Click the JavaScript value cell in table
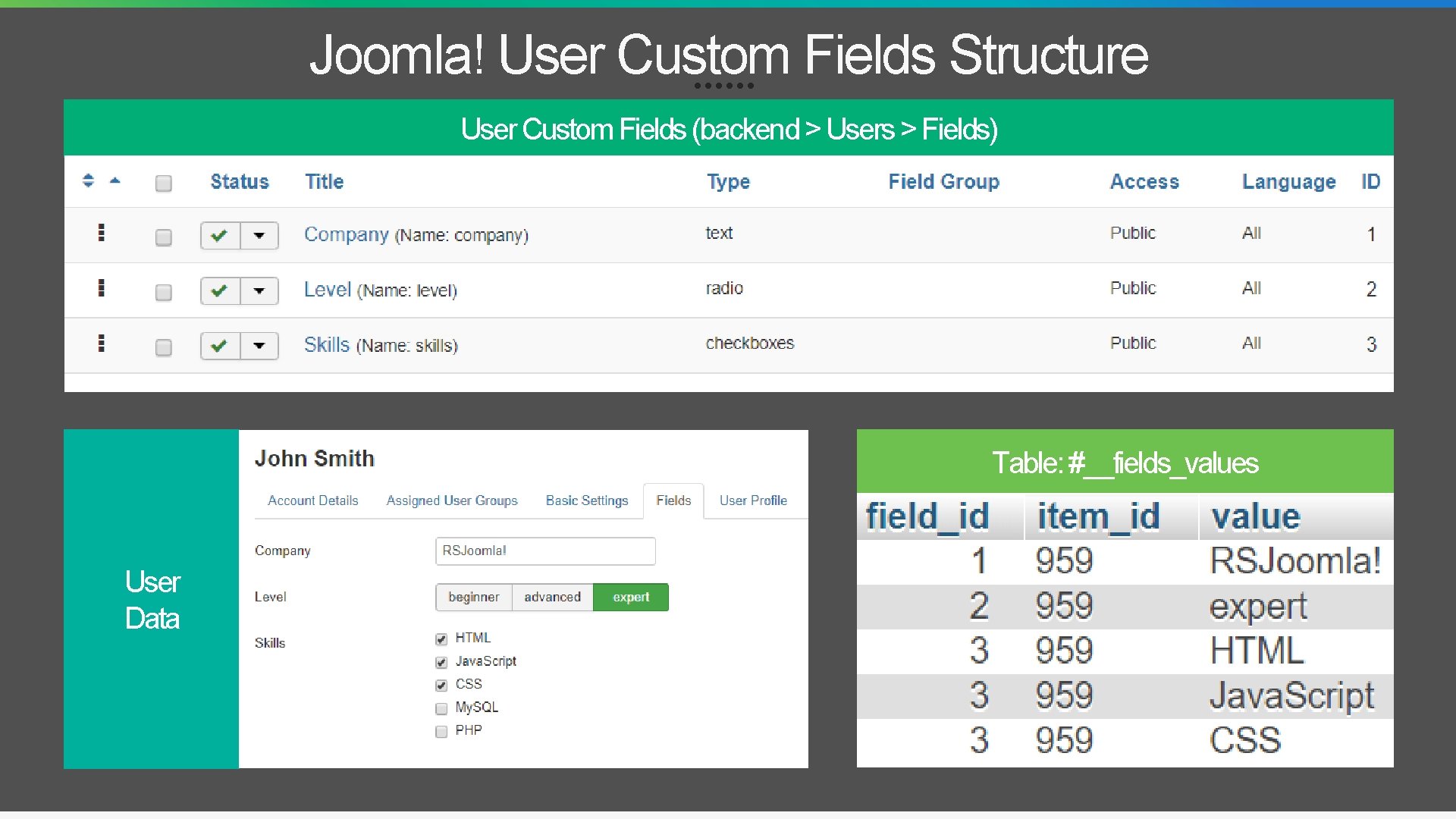Viewport: 1456px width, 819px height. coord(1291,696)
